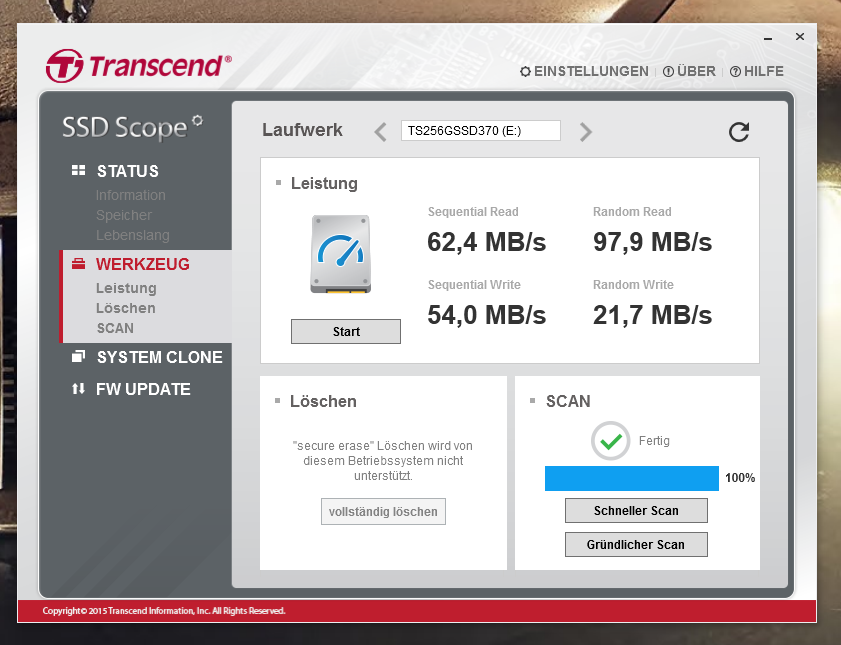The image size is (841, 645).
Task: Open SYSTEM CLONE section
Action: 159,357
